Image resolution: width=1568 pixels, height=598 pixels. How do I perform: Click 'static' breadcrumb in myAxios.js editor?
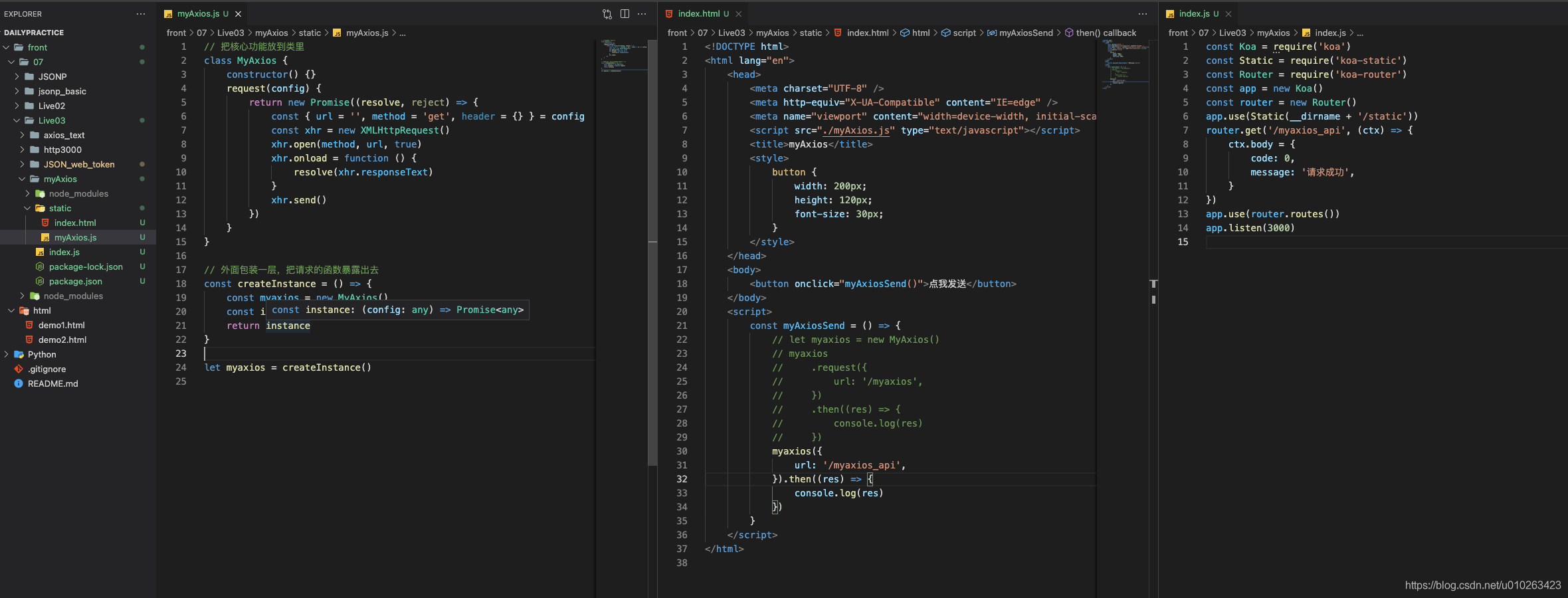tap(310, 33)
